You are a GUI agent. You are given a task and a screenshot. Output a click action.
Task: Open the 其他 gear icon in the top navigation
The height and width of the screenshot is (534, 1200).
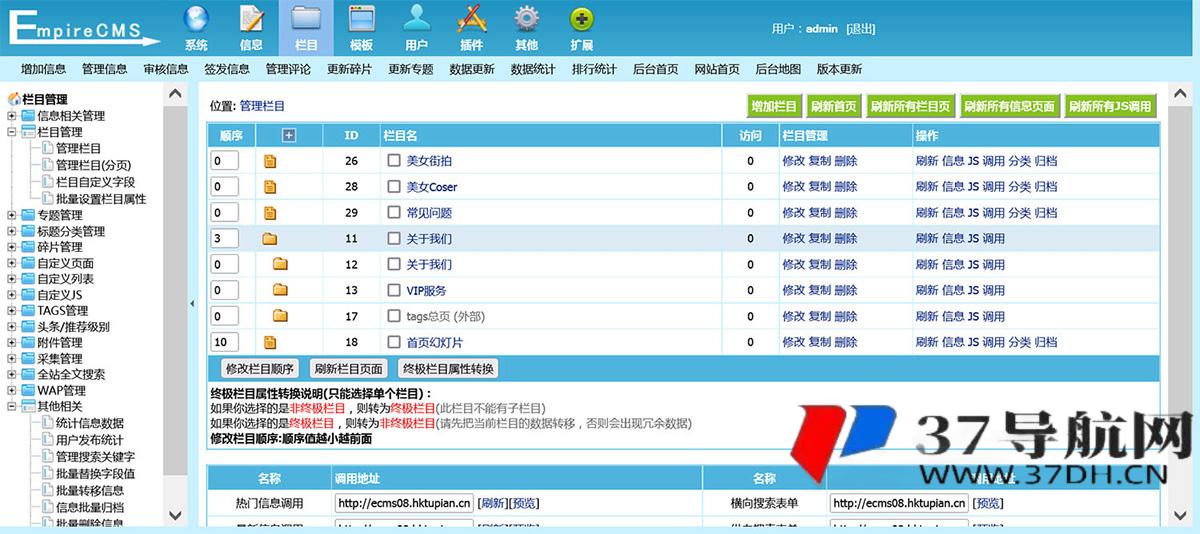(526, 19)
